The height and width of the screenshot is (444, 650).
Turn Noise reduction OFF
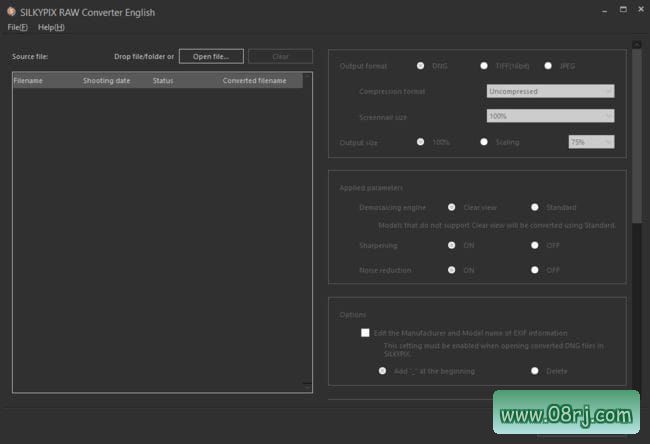pos(535,270)
